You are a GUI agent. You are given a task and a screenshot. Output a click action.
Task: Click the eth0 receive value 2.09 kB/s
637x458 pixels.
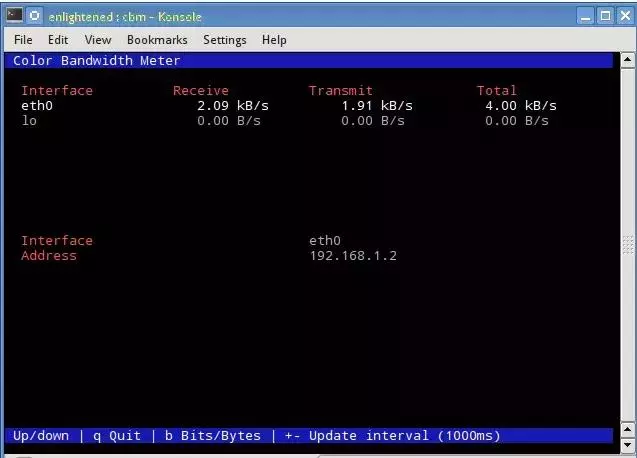[233, 106]
